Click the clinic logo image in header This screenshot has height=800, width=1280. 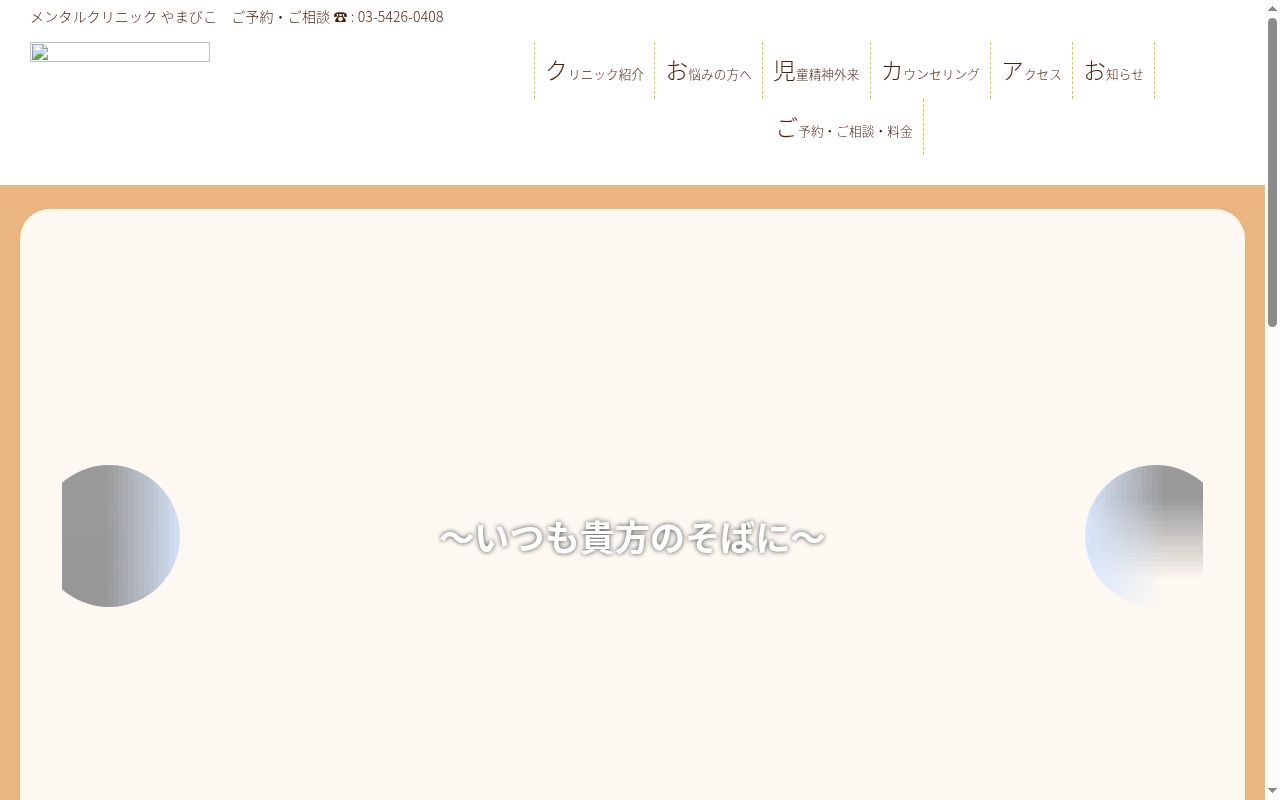(120, 52)
